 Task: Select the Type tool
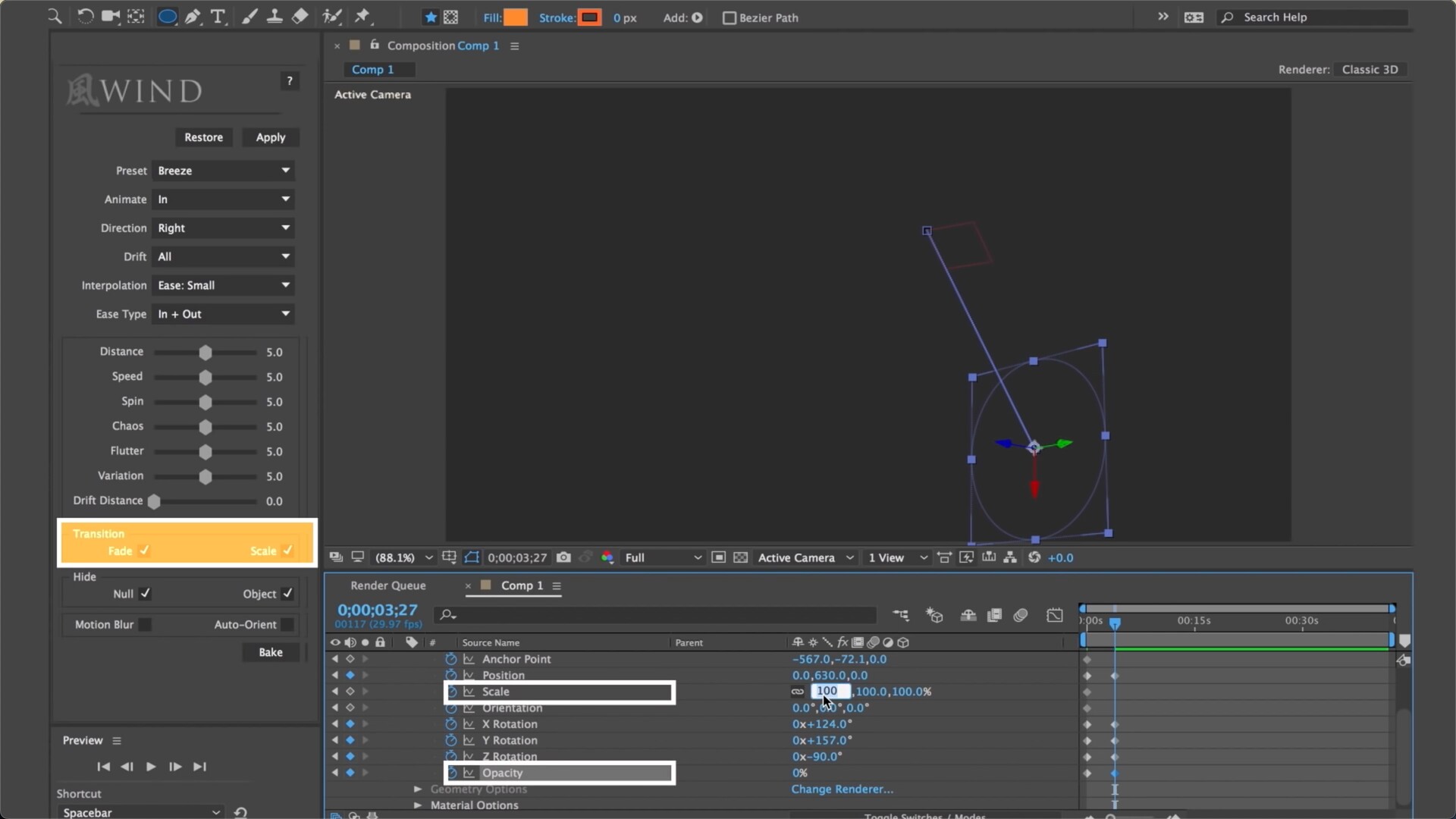click(218, 17)
